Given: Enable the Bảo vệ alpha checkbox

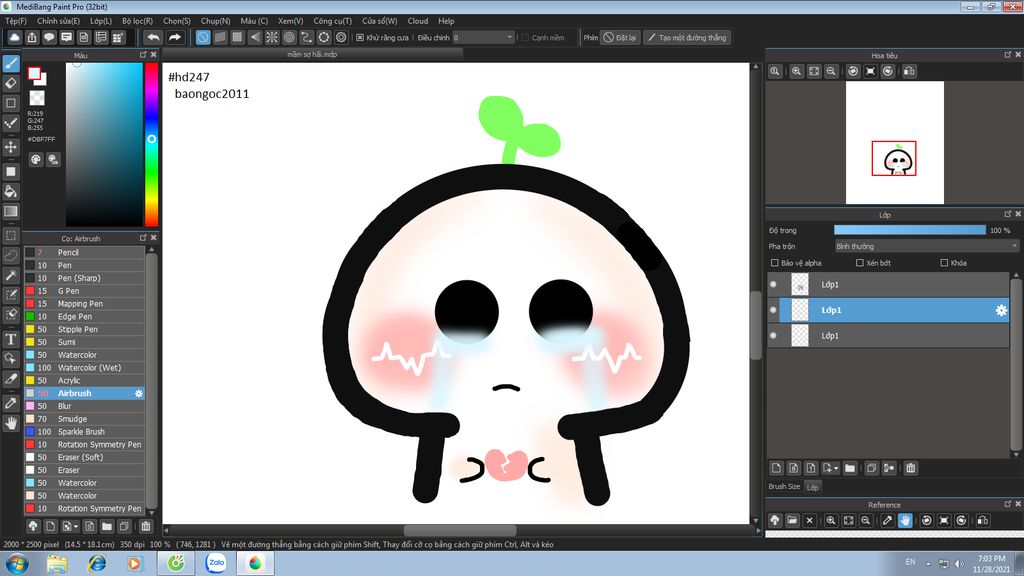Looking at the screenshot, I should [x=775, y=263].
